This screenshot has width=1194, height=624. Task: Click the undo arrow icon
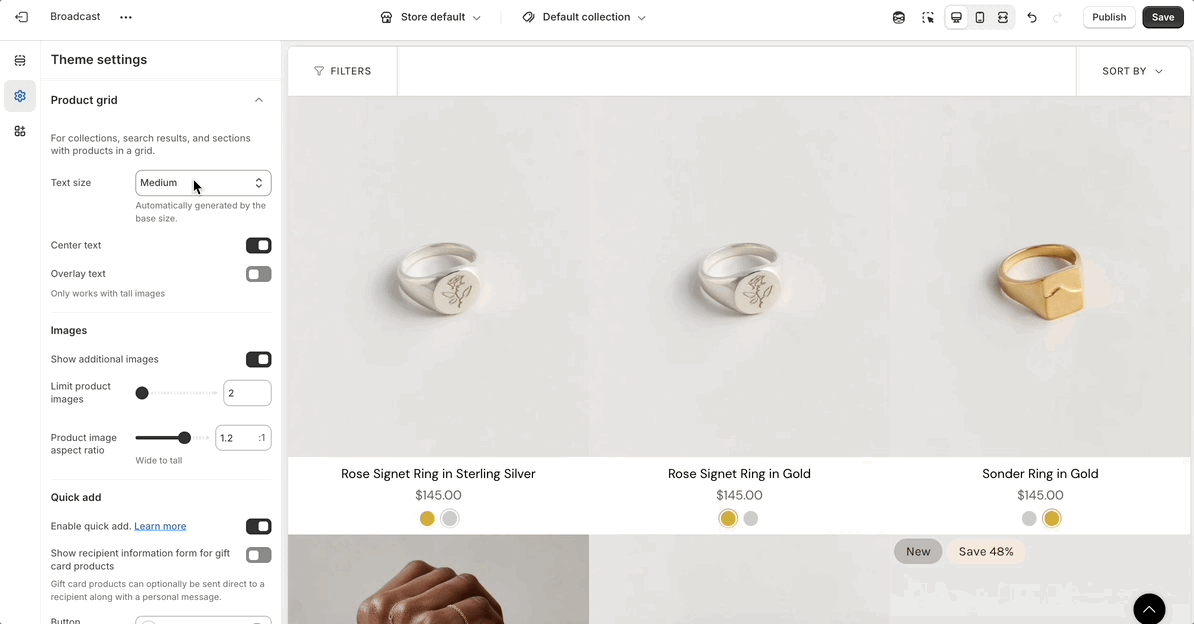pyautogui.click(x=1032, y=17)
